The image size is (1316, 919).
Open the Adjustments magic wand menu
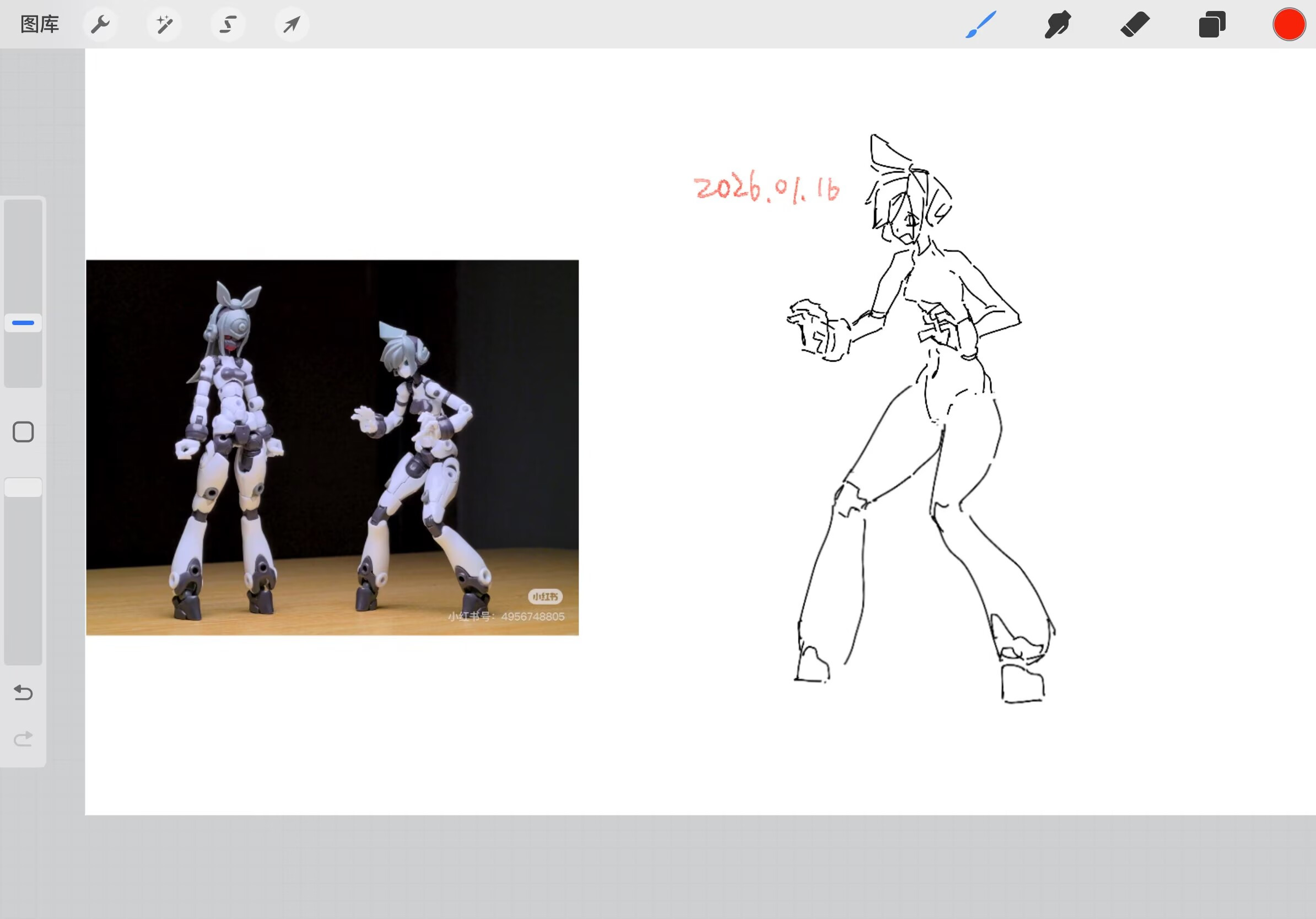(164, 24)
